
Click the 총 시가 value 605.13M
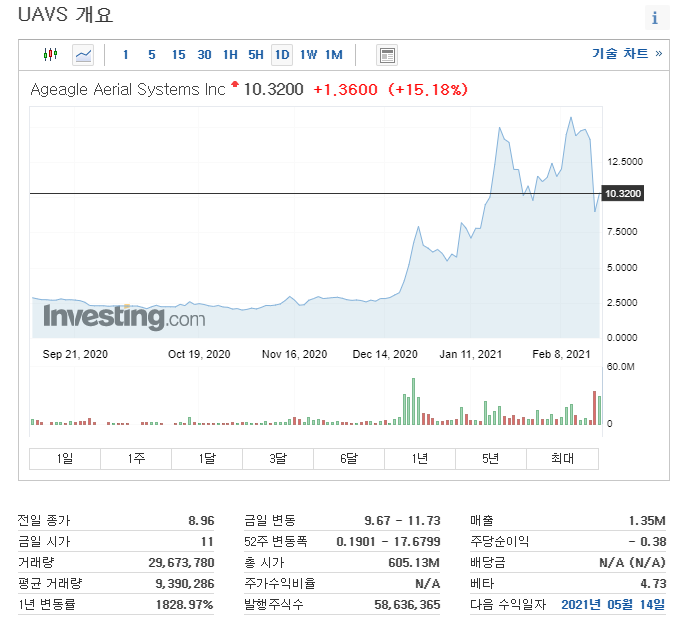414,562
